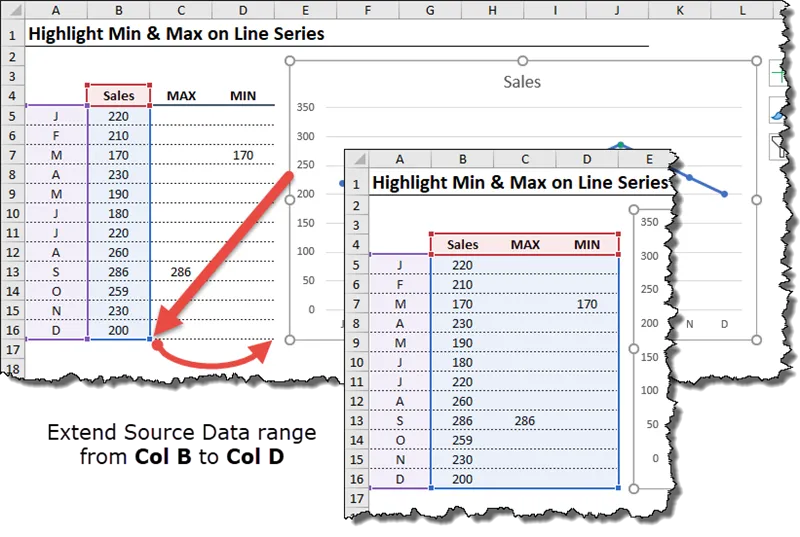Image resolution: width=800 pixels, height=537 pixels.
Task: Click the Select All corner triangle in the inset sheet
Action: [x=356, y=159]
